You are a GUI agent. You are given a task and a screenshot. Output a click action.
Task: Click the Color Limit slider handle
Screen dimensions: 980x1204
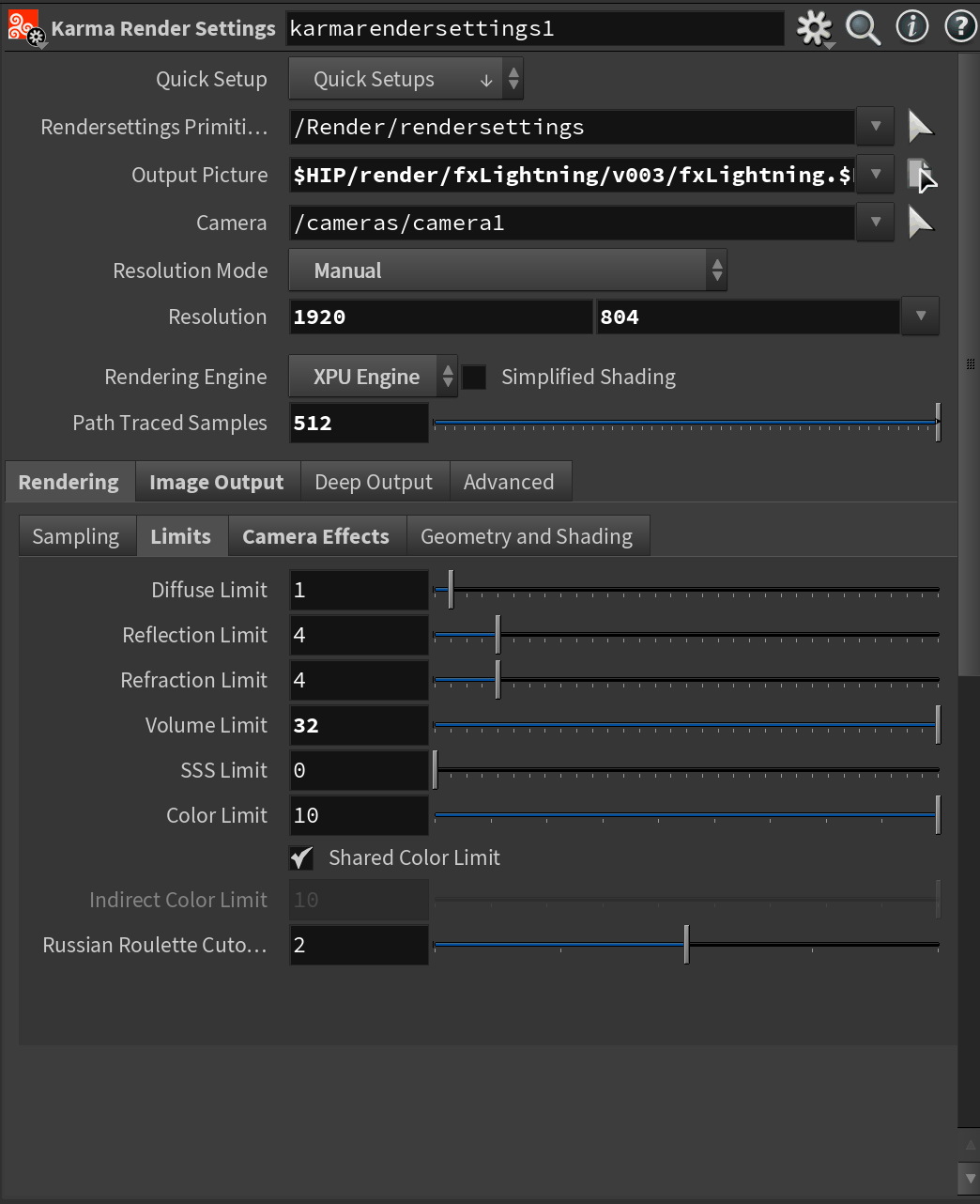(938, 814)
